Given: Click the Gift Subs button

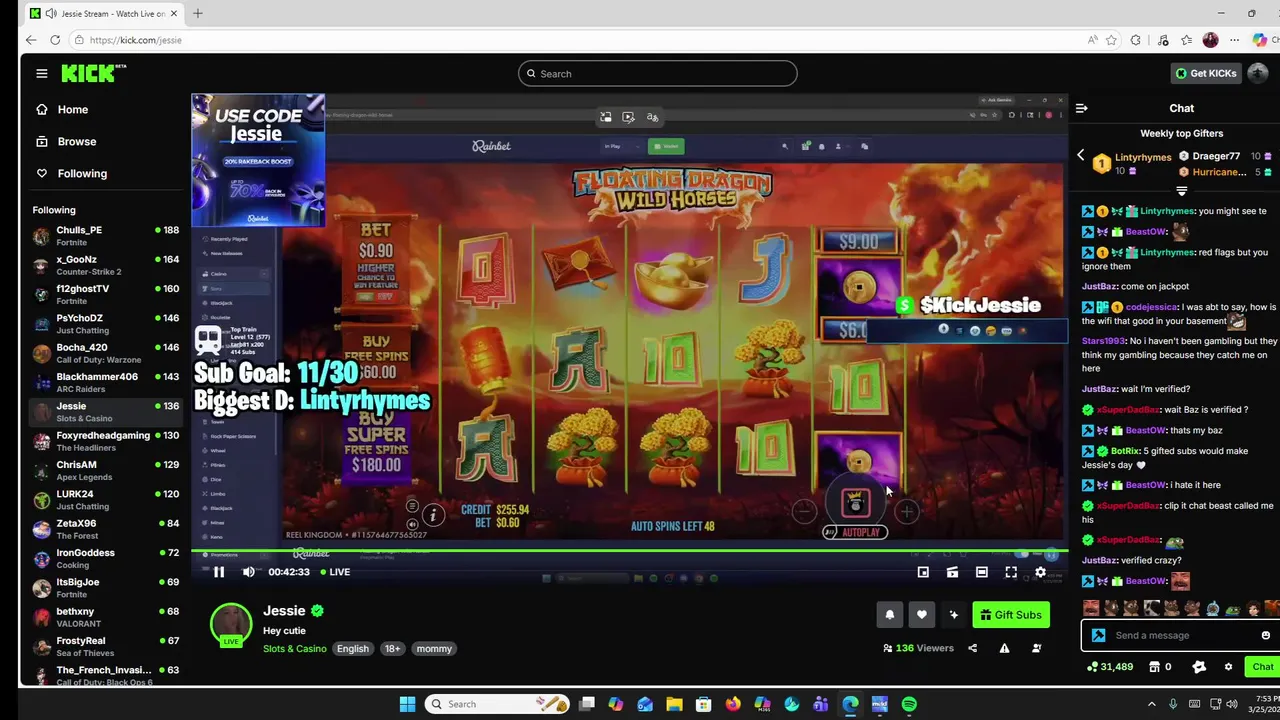Looking at the screenshot, I should pyautogui.click(x=1011, y=615).
